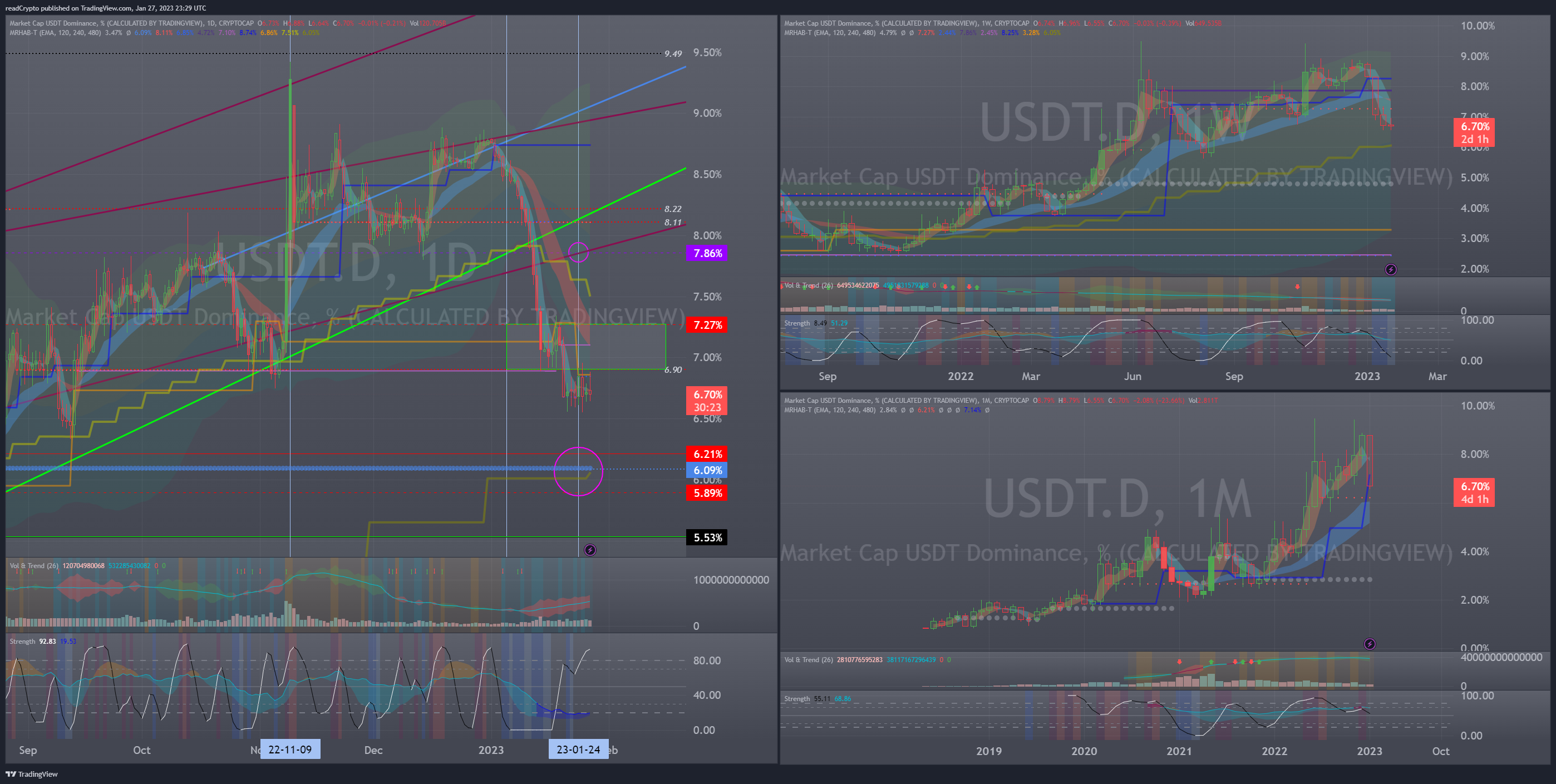
Task: Click monthly chart Strength 55.11 legend
Action: tap(807, 699)
